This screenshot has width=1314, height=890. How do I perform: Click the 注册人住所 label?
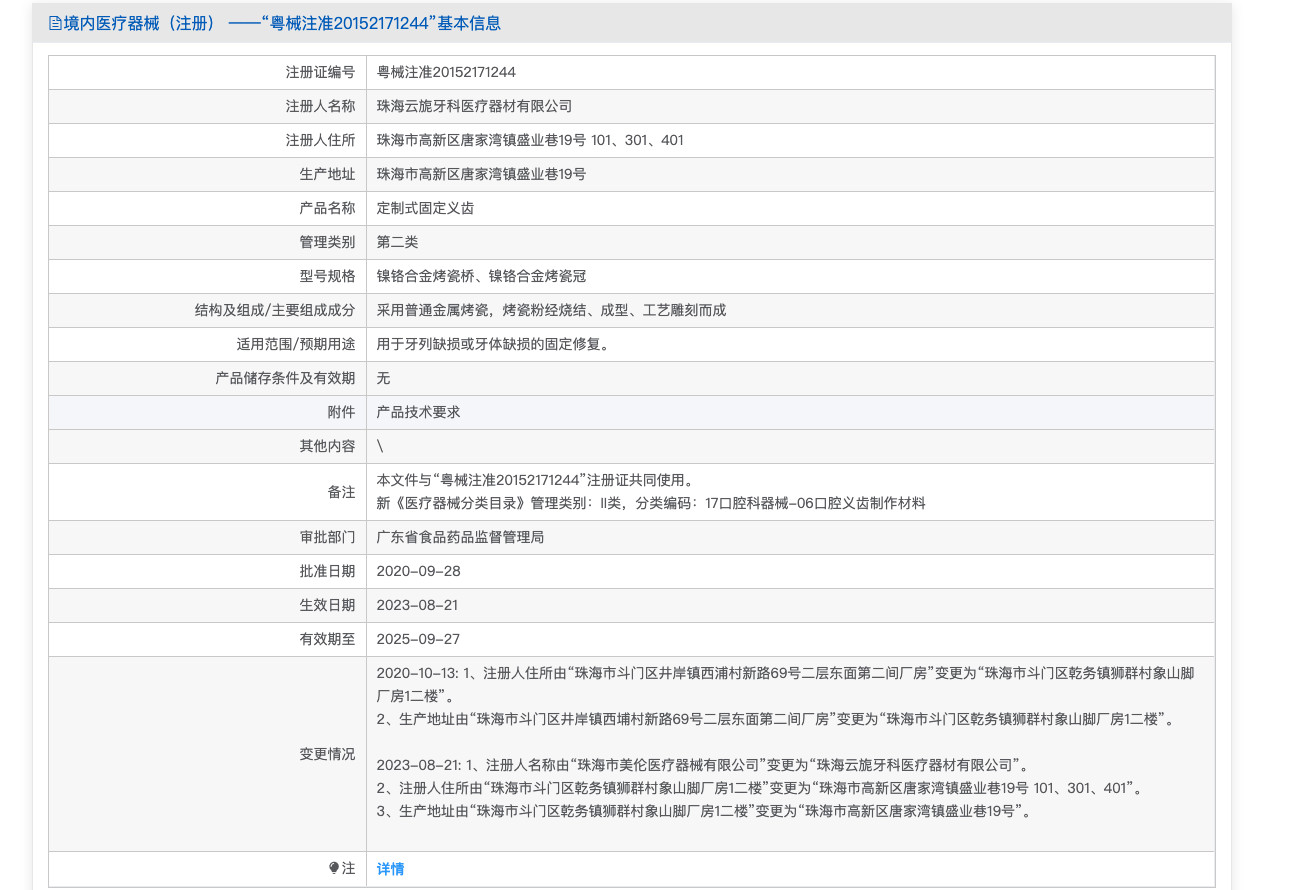(x=320, y=140)
